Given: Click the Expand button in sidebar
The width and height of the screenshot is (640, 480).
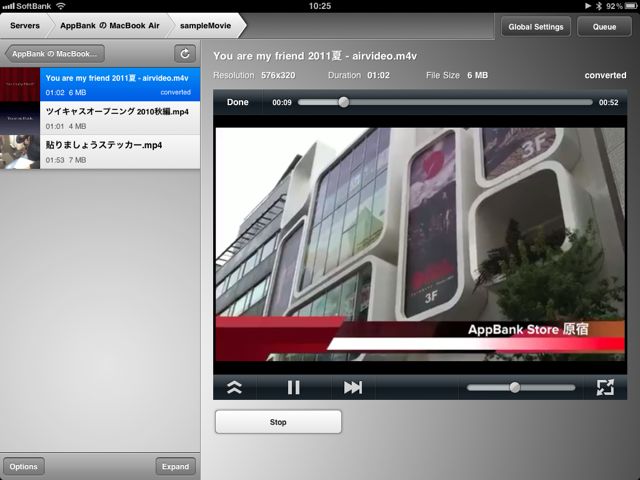Looking at the screenshot, I should (x=176, y=467).
